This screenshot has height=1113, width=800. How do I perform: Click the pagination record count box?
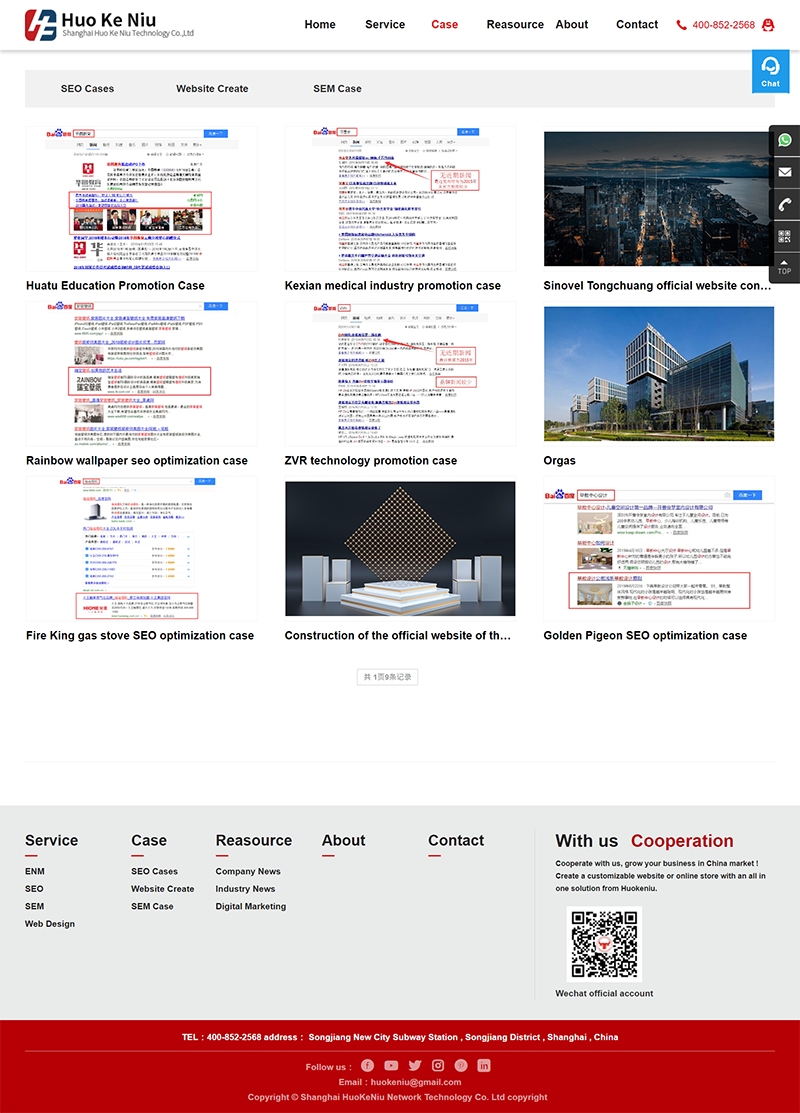388,676
